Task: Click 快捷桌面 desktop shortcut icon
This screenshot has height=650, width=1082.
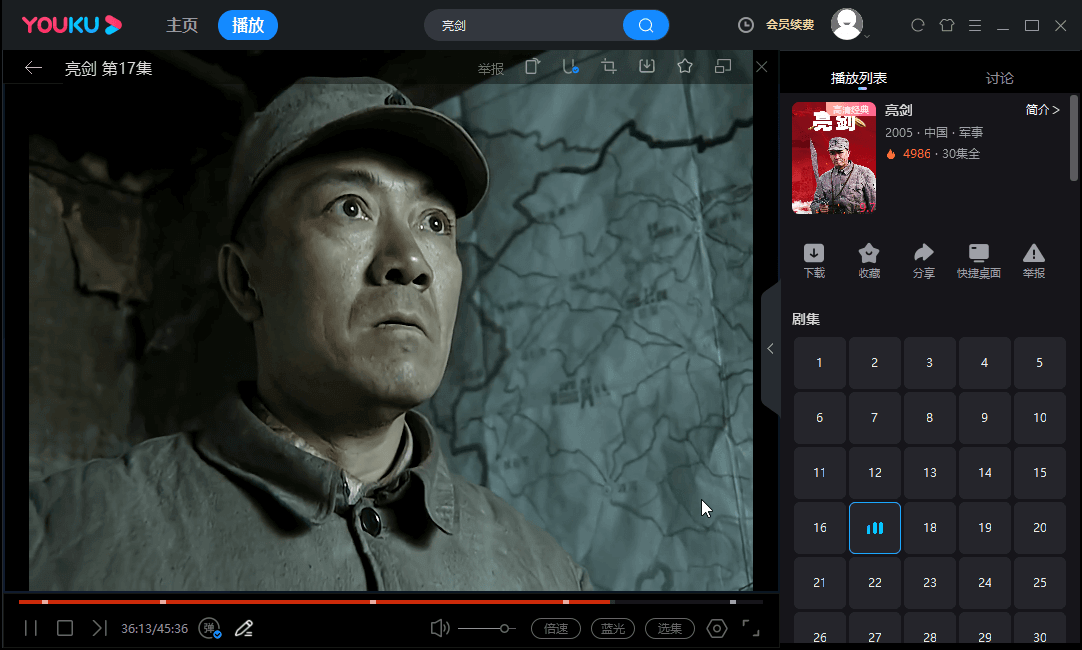Action: (x=978, y=262)
